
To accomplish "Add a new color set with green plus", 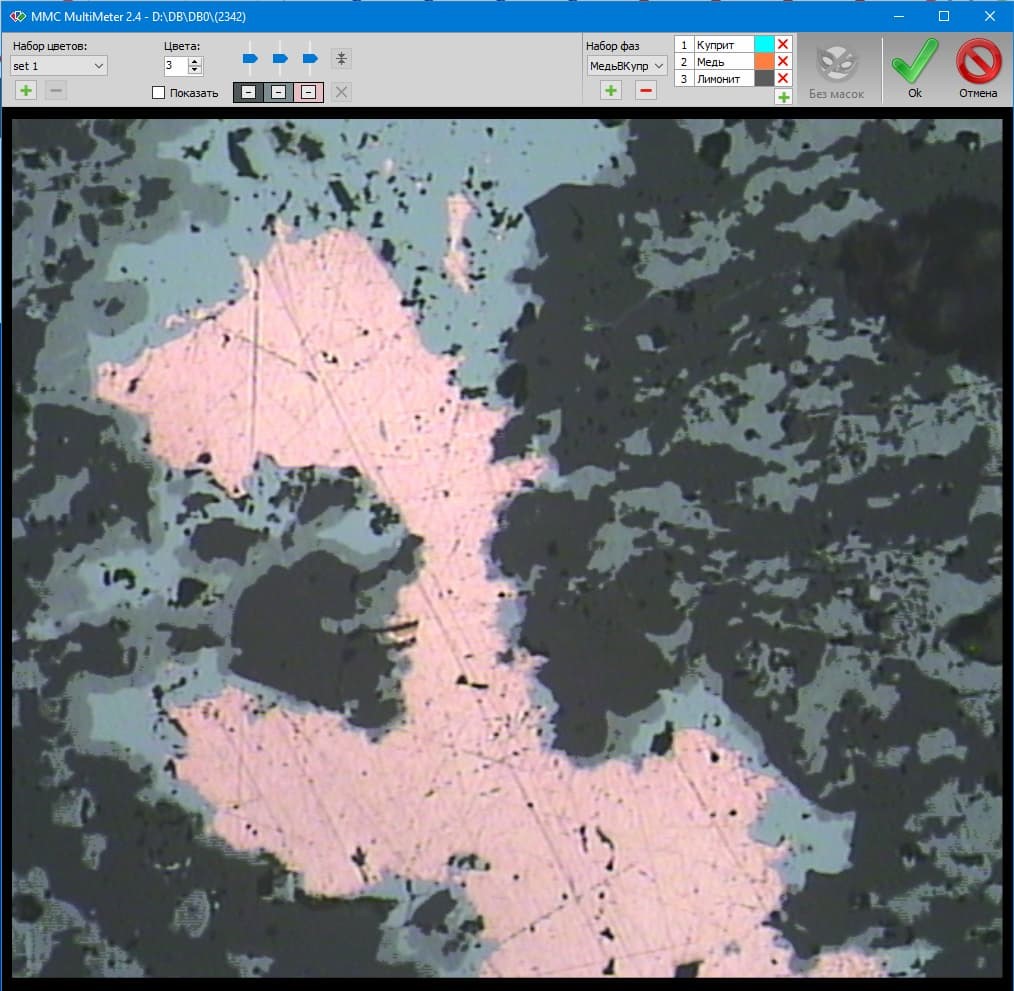I will tap(26, 91).
